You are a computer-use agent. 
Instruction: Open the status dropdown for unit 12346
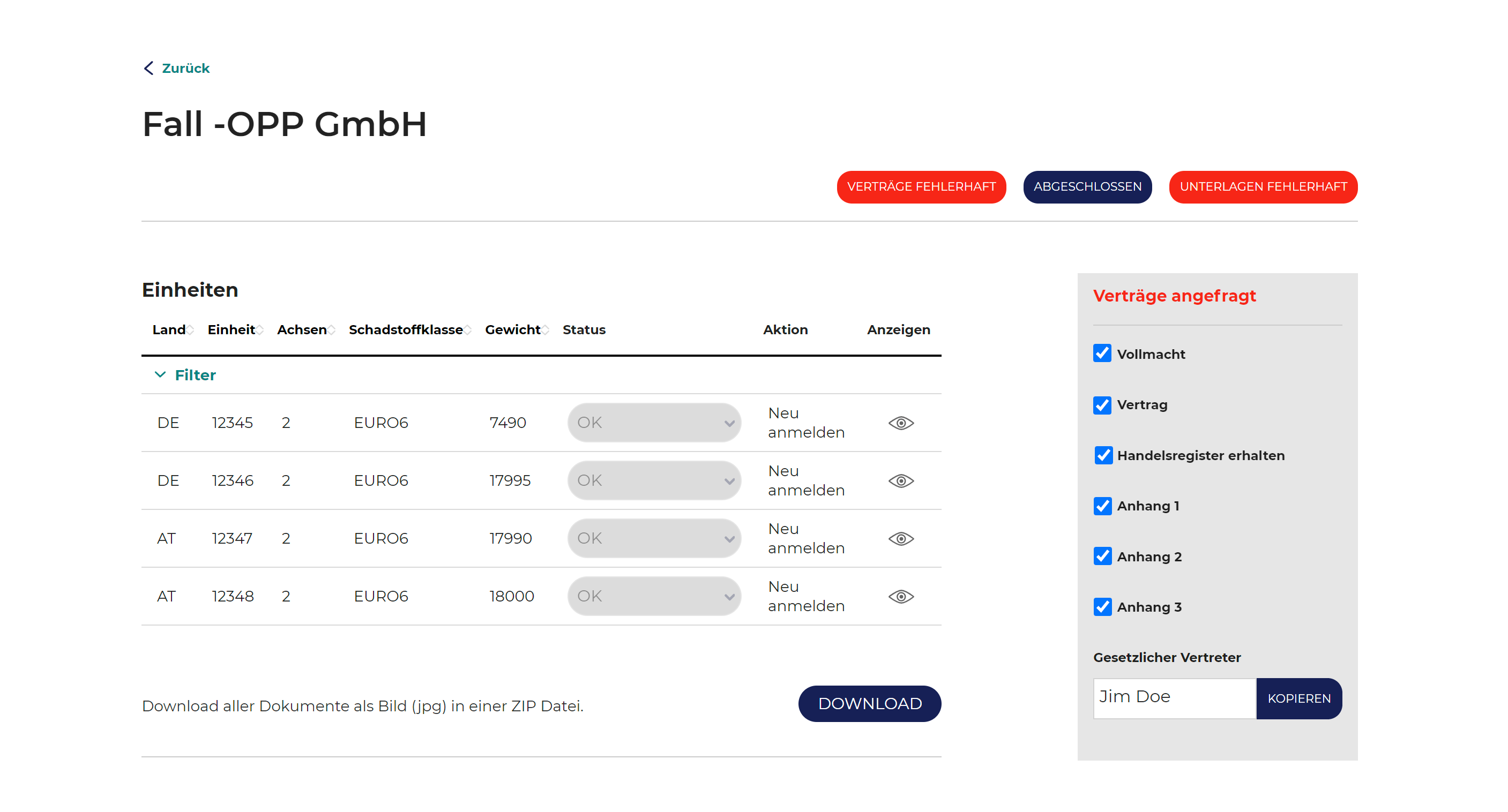coord(654,480)
